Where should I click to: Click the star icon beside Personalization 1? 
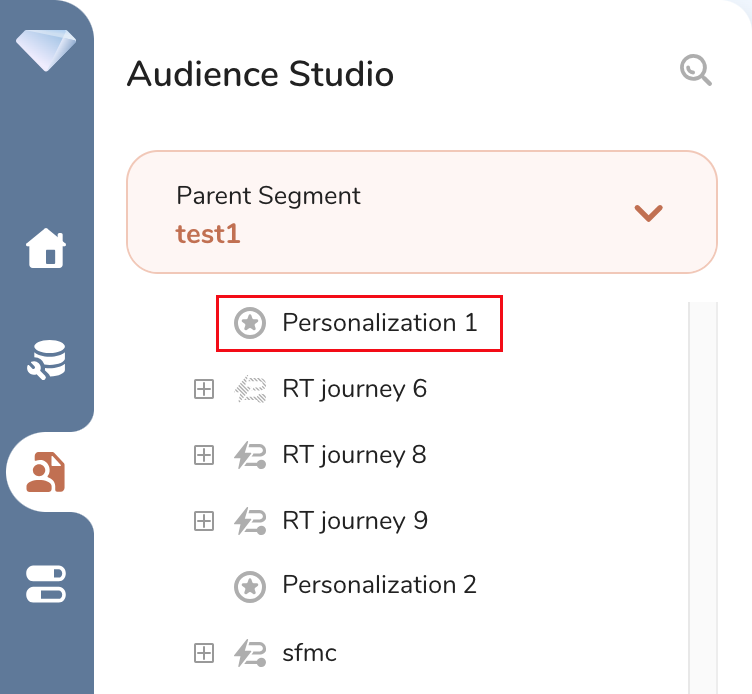249,323
